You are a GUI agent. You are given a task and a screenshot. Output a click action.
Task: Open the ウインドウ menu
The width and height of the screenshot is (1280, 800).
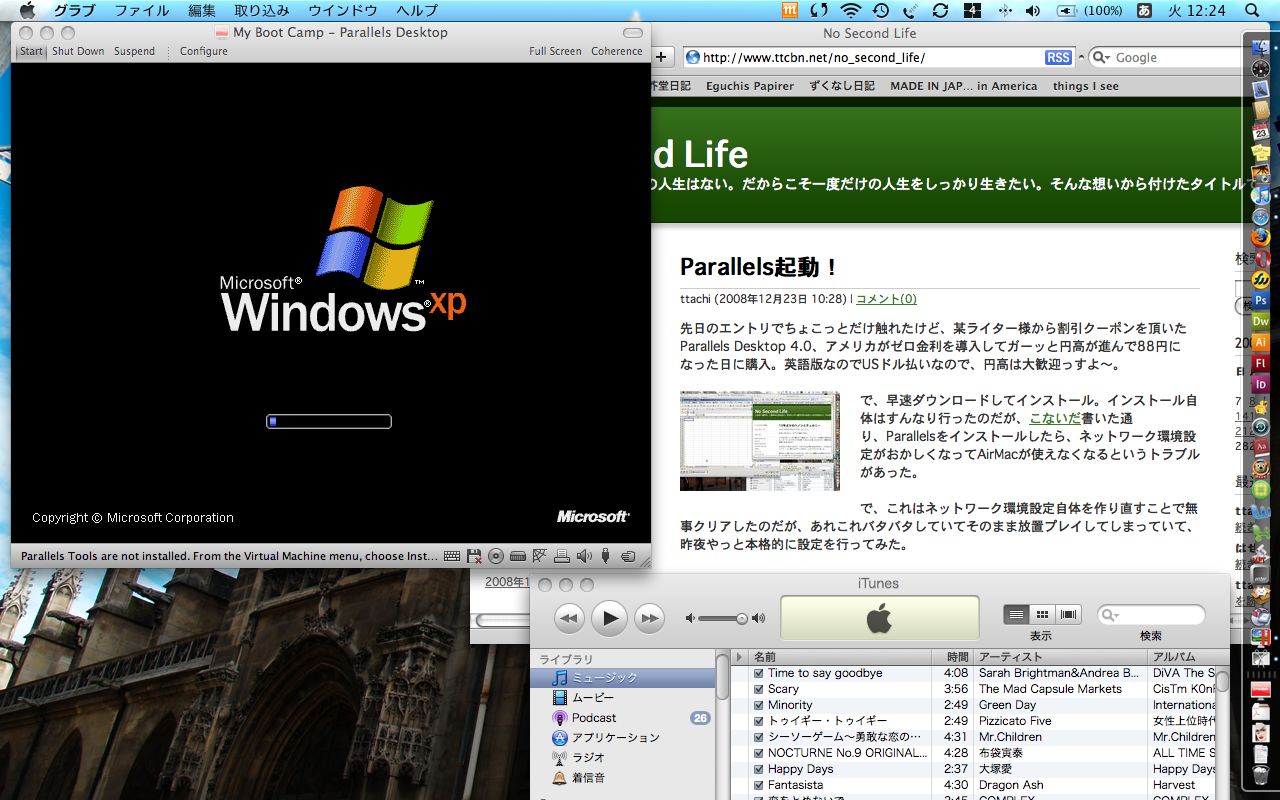[x=343, y=11]
